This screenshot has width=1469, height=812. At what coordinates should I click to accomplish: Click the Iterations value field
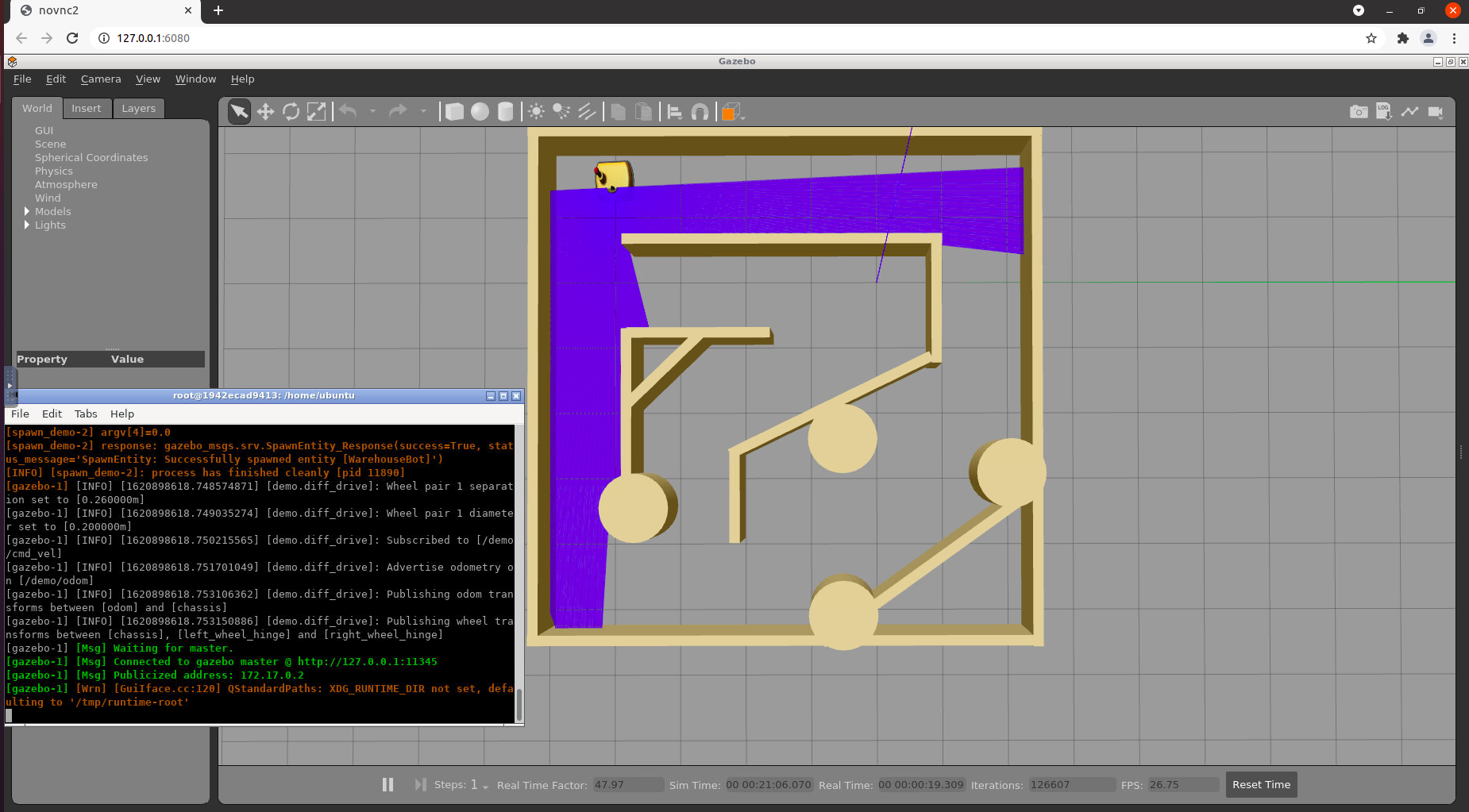point(1072,784)
